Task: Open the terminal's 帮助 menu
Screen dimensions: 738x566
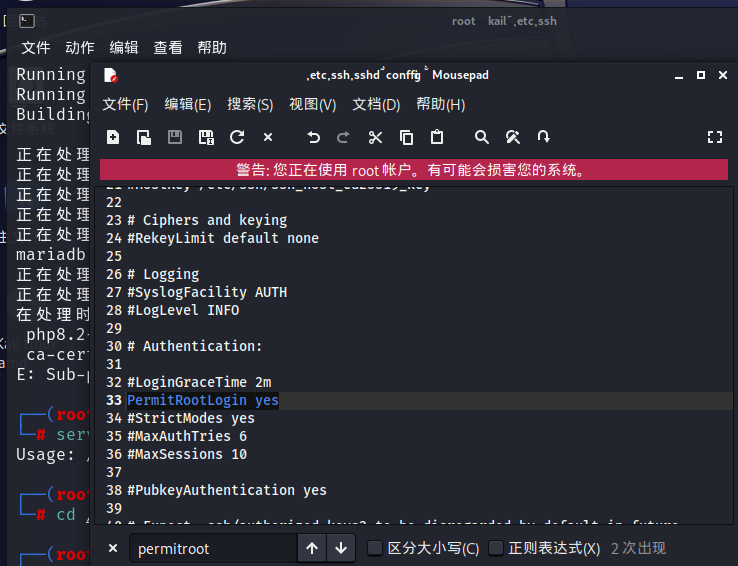Action: click(212, 48)
